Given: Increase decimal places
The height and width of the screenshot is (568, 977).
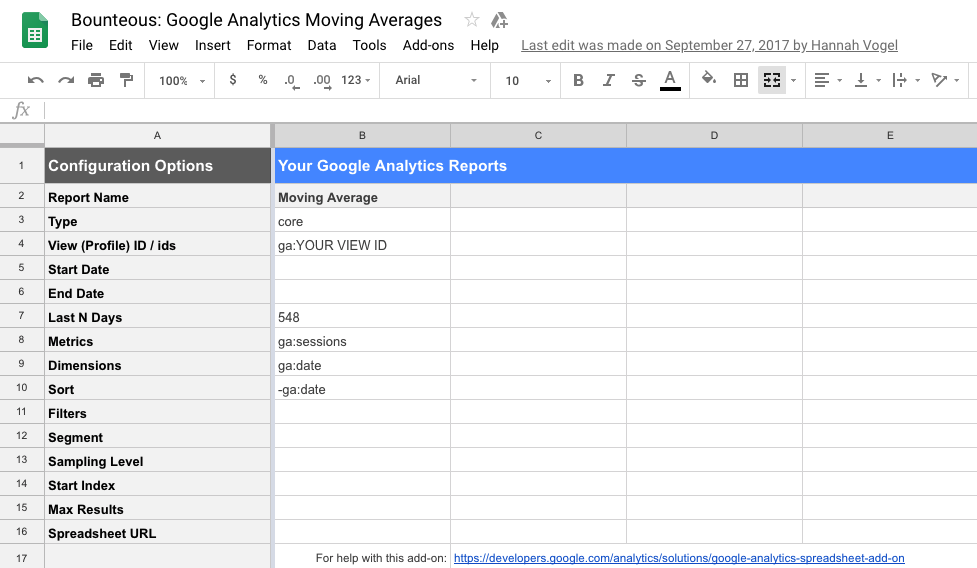Looking at the screenshot, I should point(322,81).
